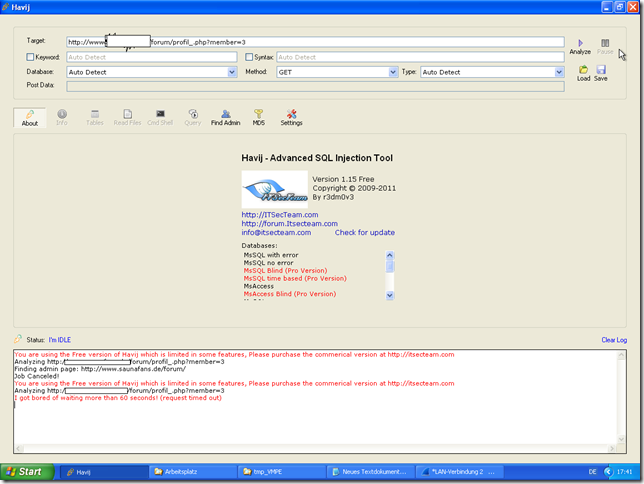Click the Load folder icon
Viewport: 644px width, 484px height.
[583, 69]
